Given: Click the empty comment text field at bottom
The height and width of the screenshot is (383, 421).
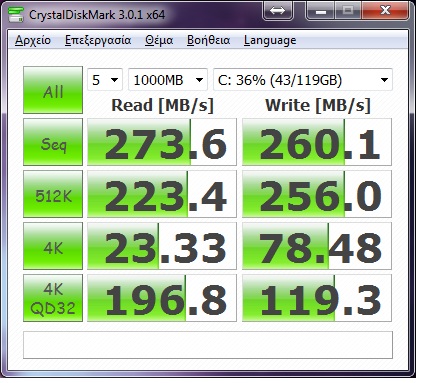Looking at the screenshot, I should click(208, 345).
